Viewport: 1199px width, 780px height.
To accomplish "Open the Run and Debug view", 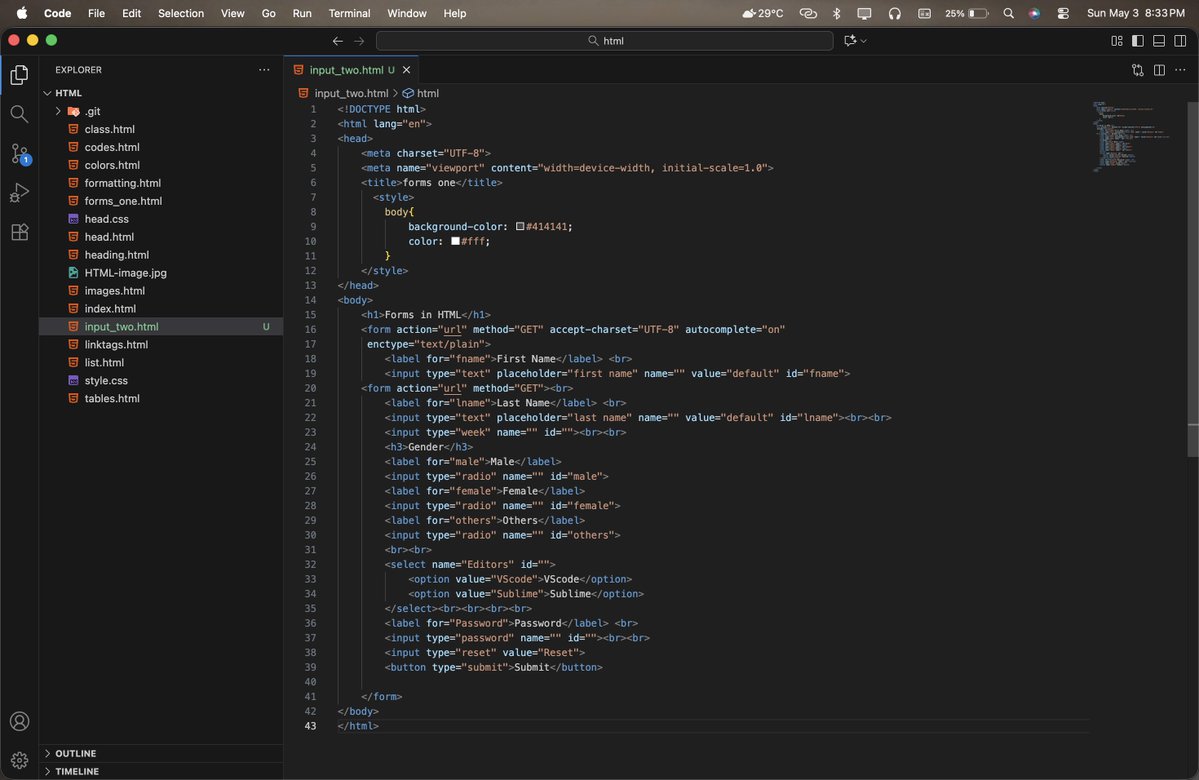I will [x=19, y=193].
